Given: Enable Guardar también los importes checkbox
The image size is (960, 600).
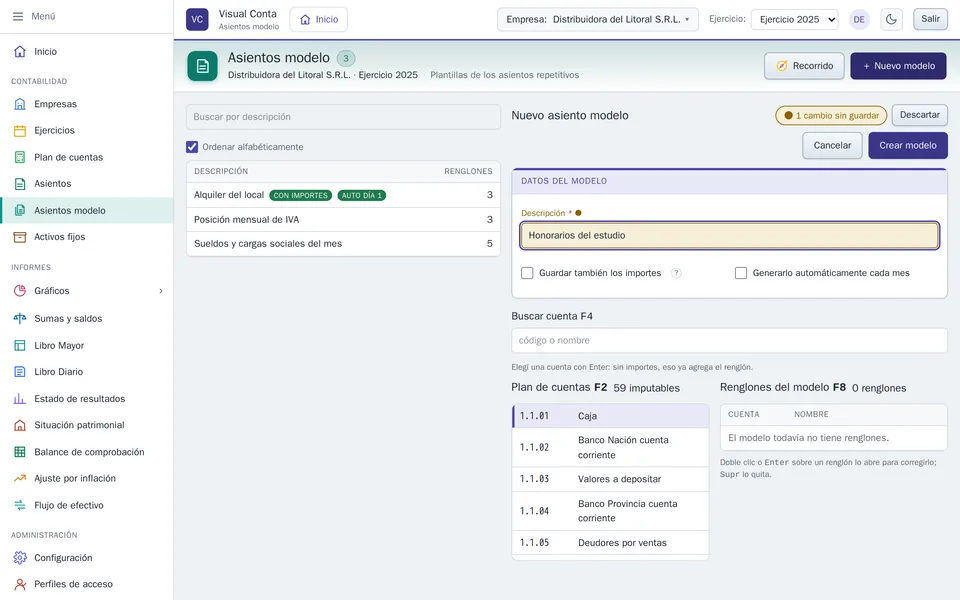Looking at the screenshot, I should coord(527,273).
